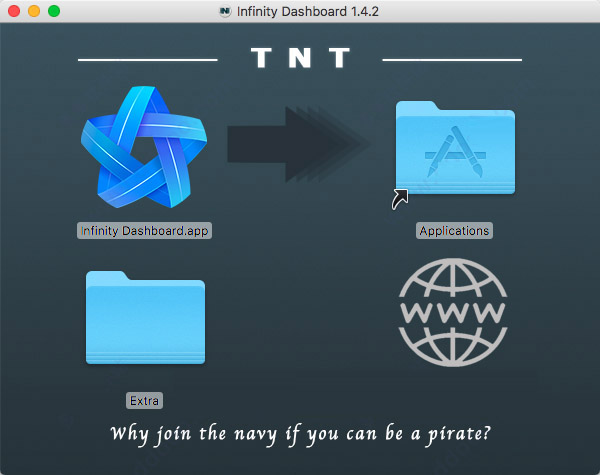Select the Extra folder label

144,401
